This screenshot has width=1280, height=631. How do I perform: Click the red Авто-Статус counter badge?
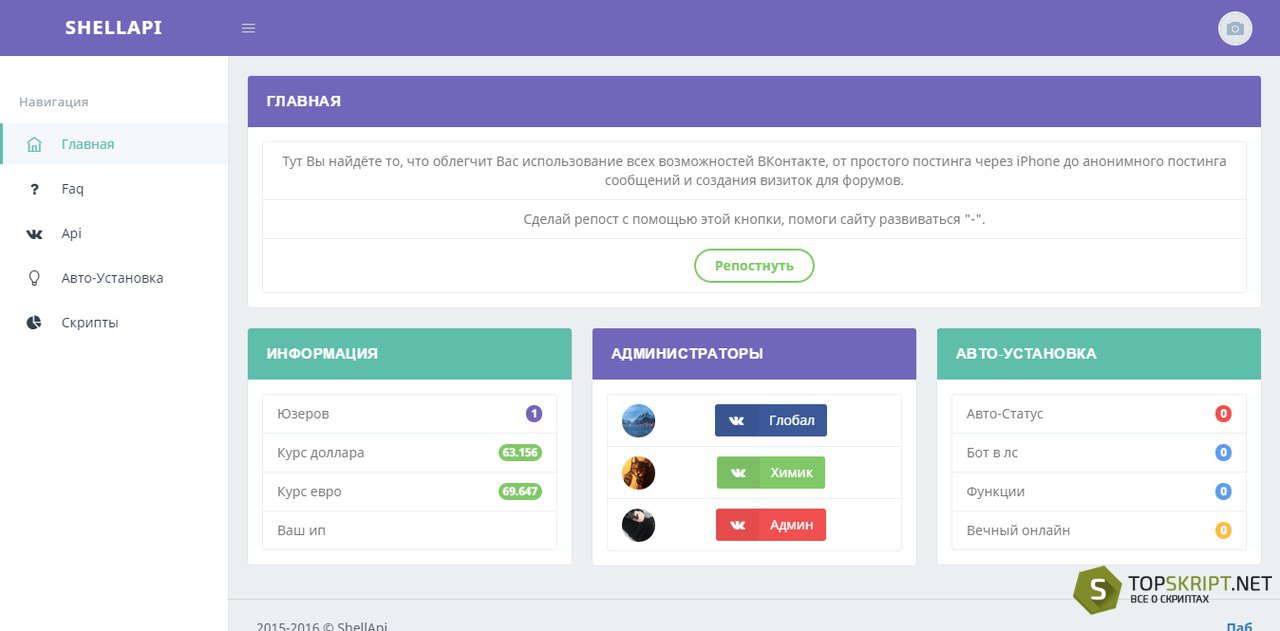point(1223,414)
